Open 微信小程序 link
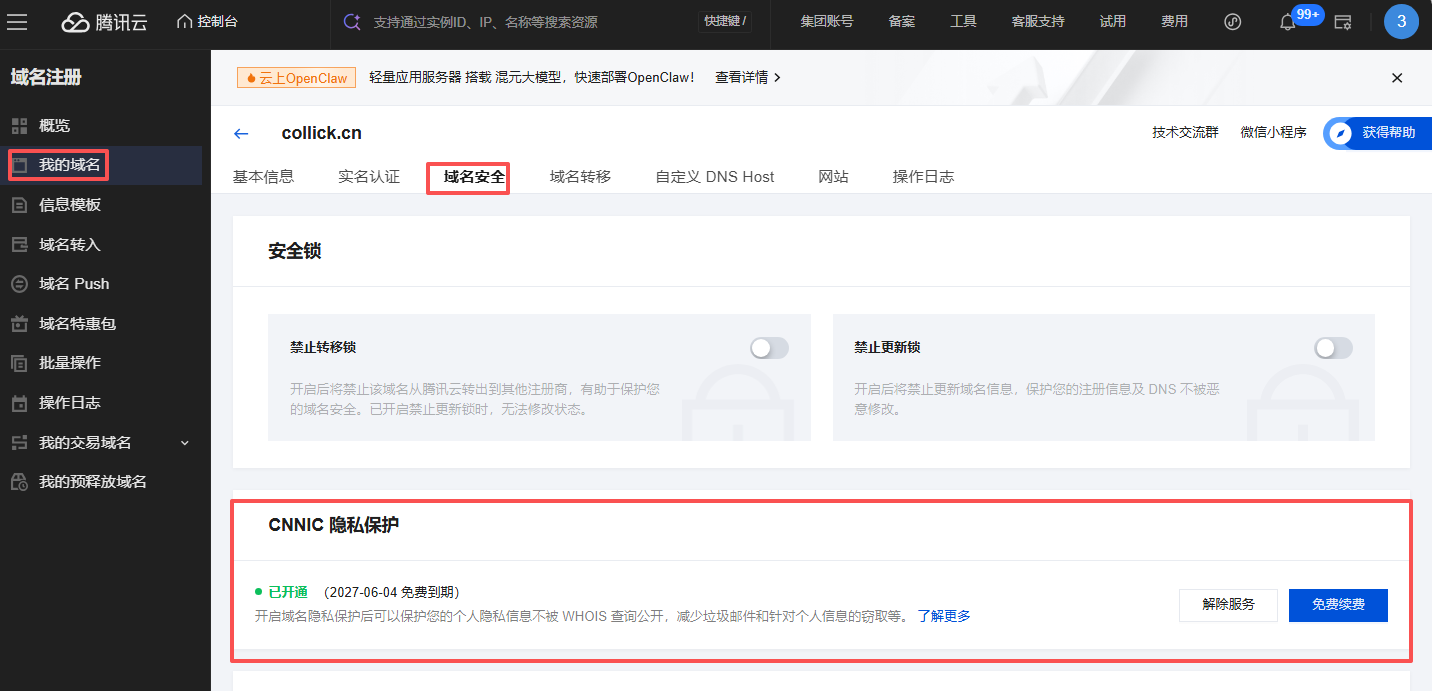 point(1274,132)
